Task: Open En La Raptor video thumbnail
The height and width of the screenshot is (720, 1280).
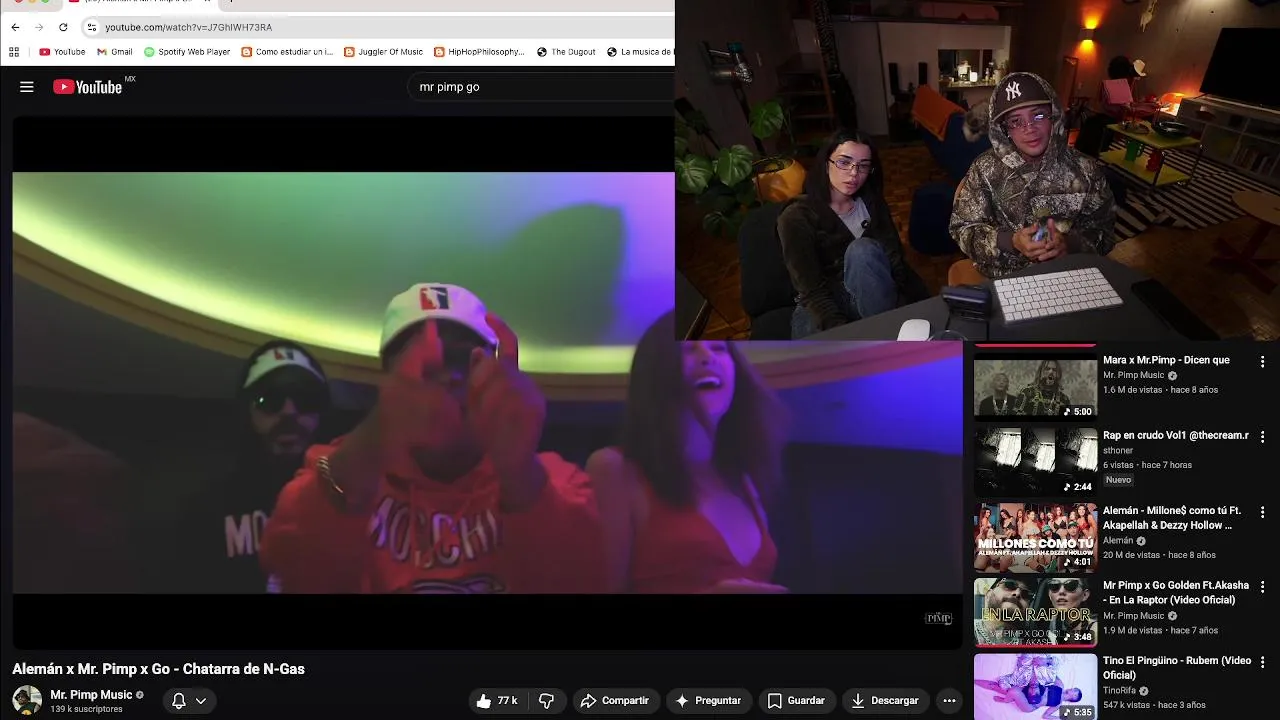Action: tap(1035, 611)
